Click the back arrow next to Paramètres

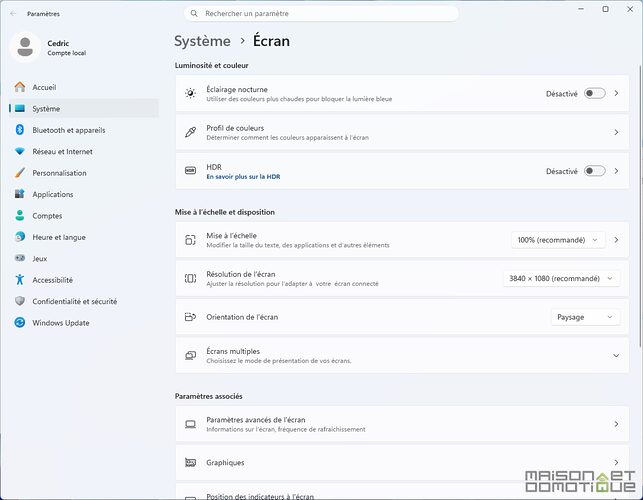pyautogui.click(x=13, y=14)
